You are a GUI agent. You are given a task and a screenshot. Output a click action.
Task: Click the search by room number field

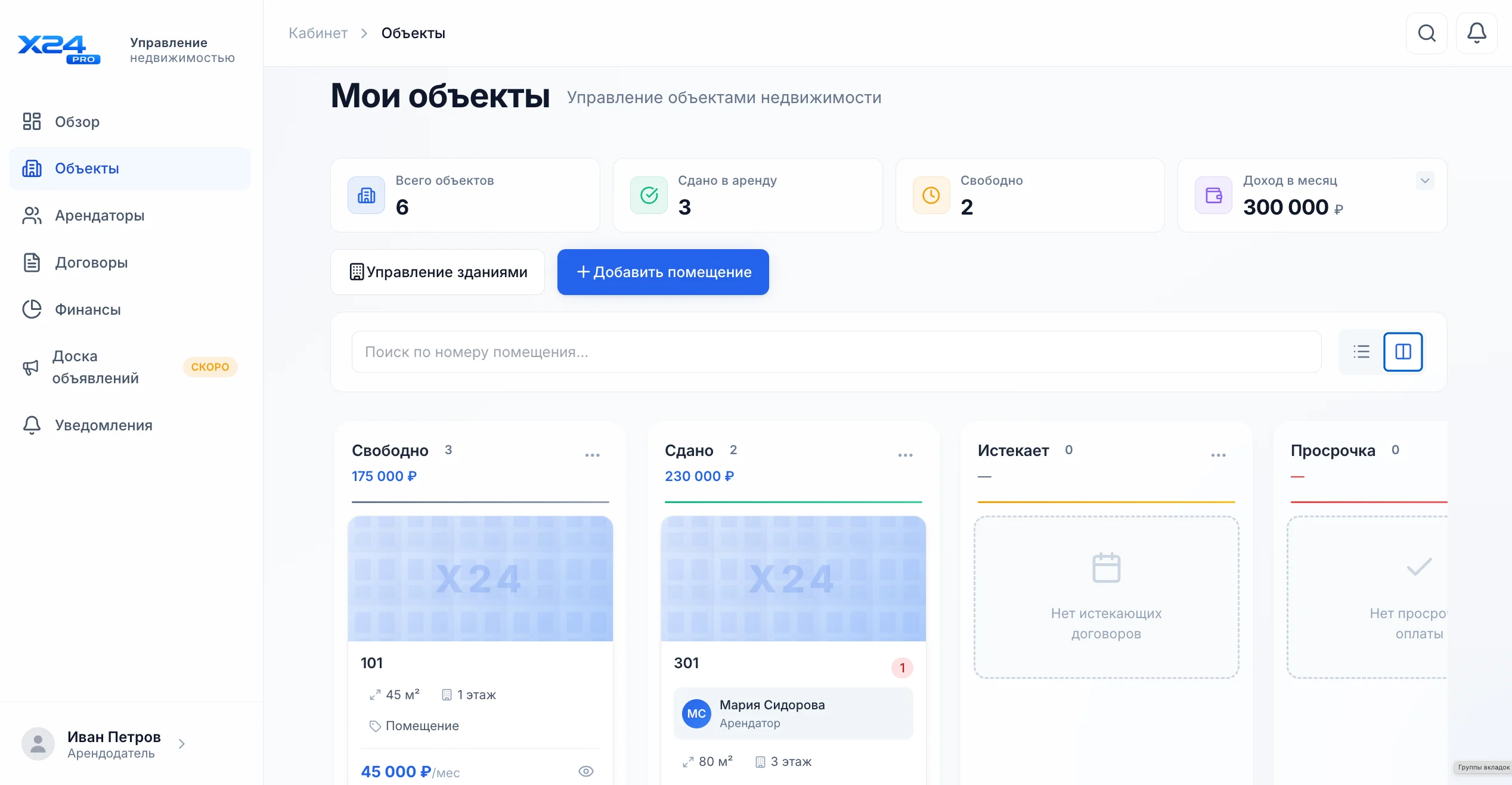click(x=836, y=352)
